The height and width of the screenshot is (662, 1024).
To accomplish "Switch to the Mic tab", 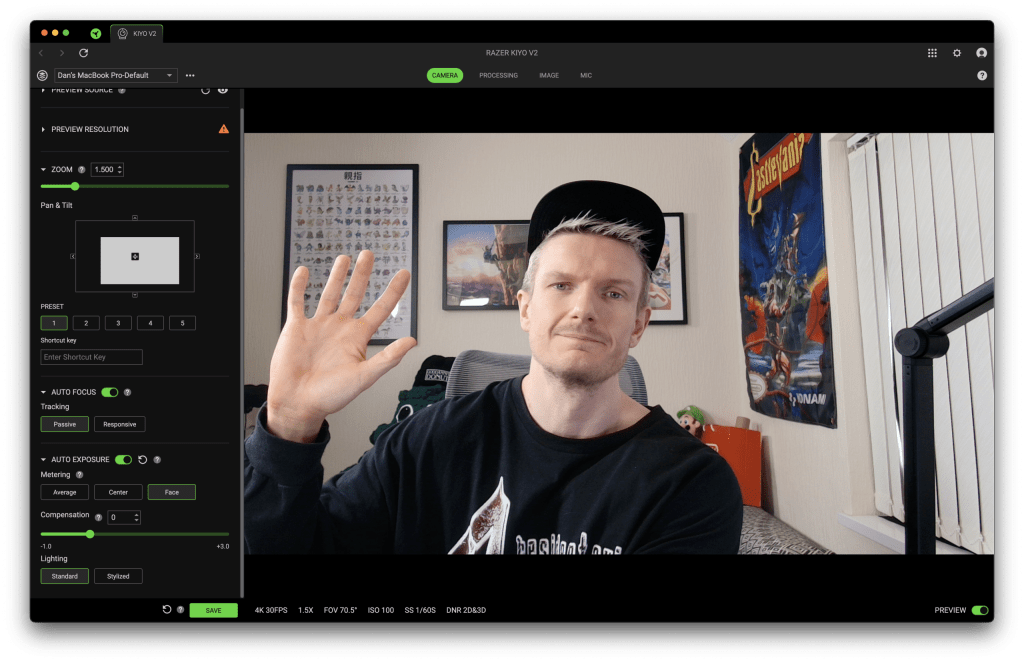I will (586, 75).
